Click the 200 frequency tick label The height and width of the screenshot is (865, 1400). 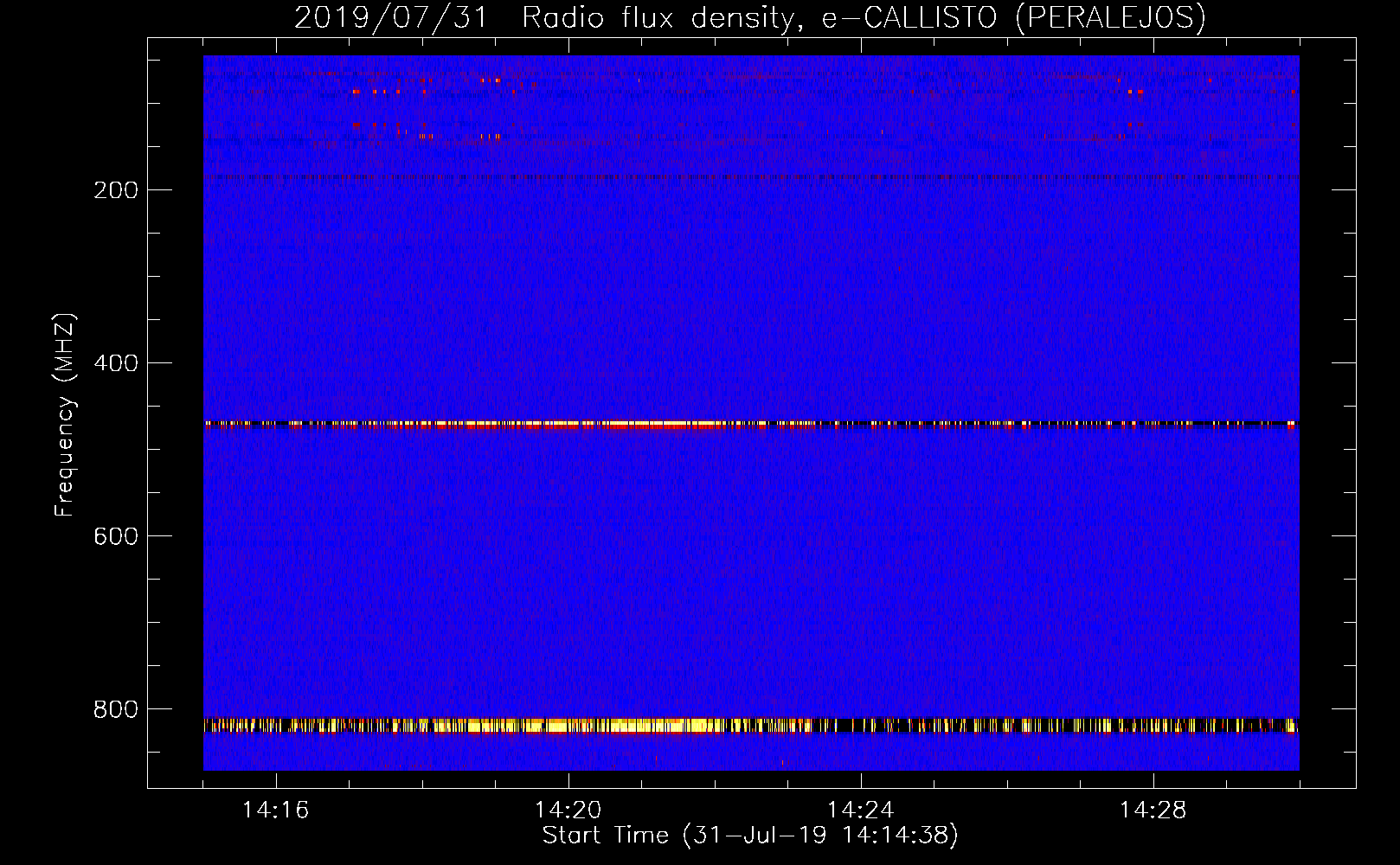coord(116,190)
